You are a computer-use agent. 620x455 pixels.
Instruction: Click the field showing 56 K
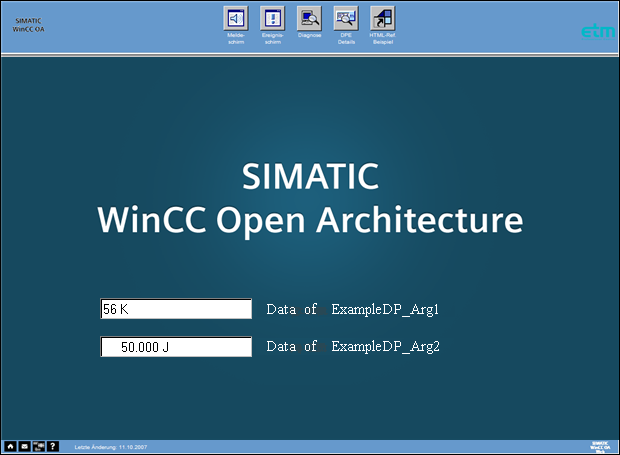(x=175, y=309)
